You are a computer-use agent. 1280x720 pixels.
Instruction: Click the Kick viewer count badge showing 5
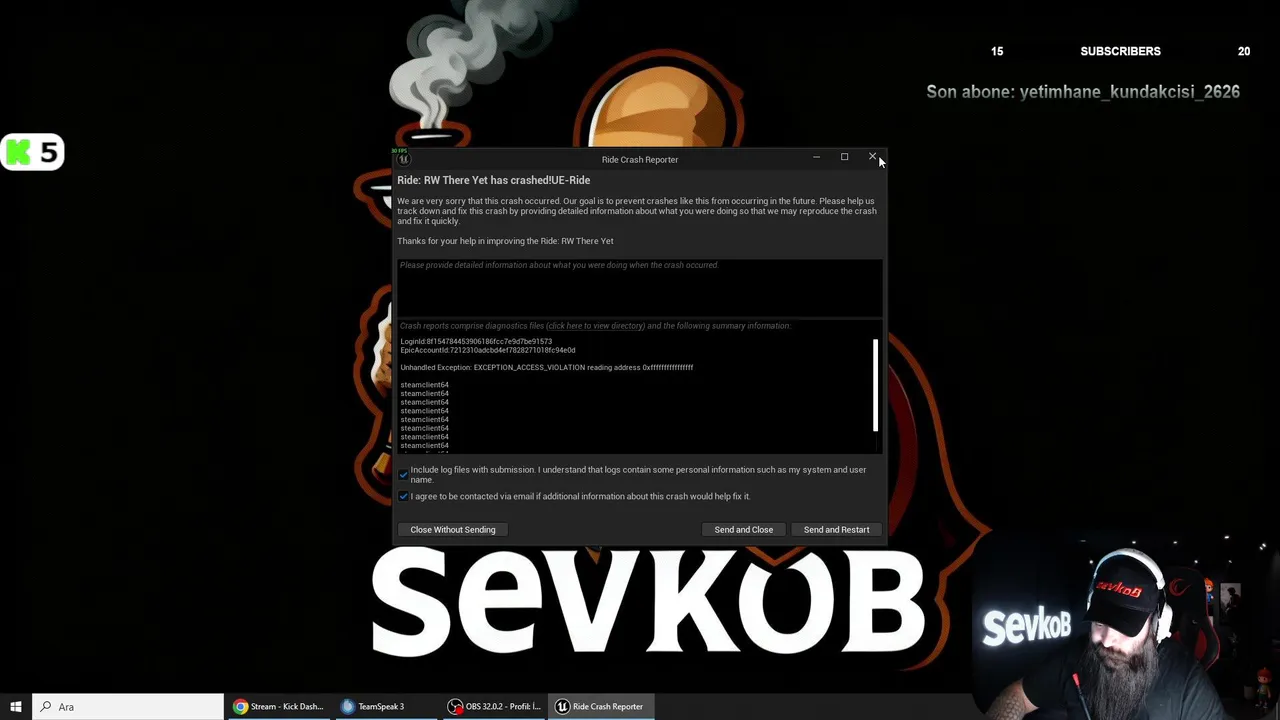[33, 152]
